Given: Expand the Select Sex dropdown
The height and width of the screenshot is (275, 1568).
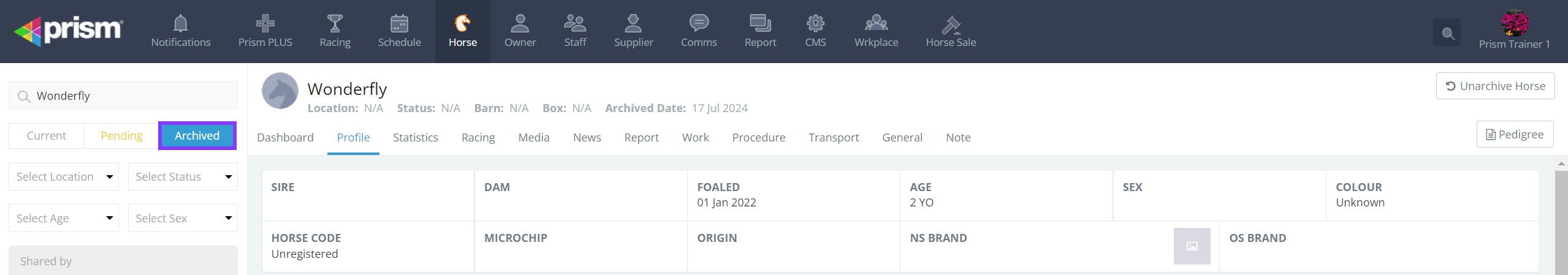Looking at the screenshot, I should pyautogui.click(x=183, y=218).
